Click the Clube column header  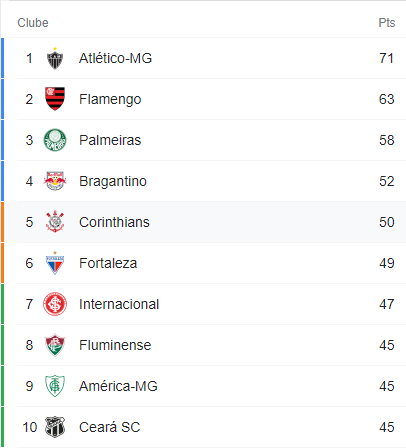click(x=33, y=23)
